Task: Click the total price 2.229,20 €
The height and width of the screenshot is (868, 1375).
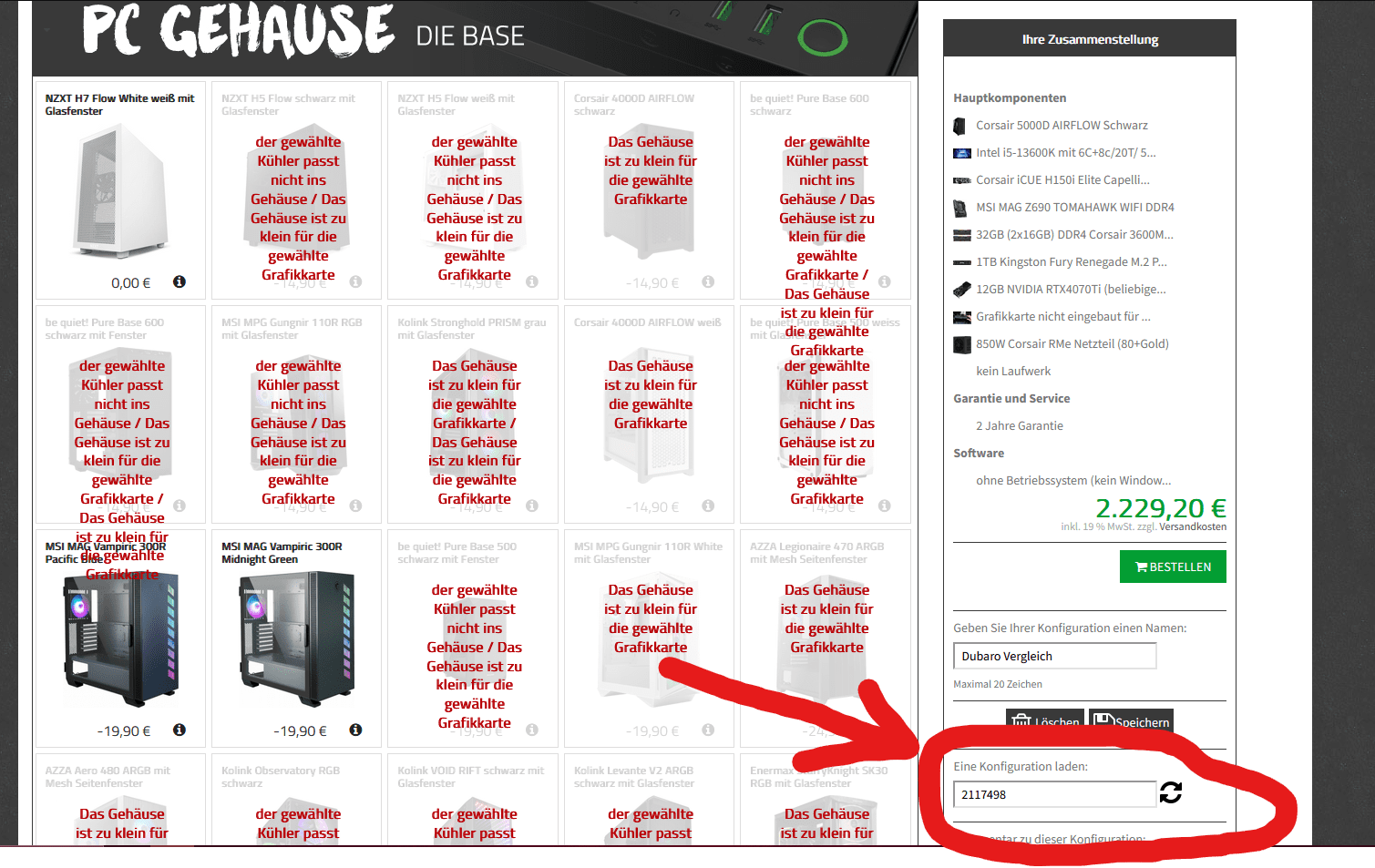Action: click(1160, 507)
